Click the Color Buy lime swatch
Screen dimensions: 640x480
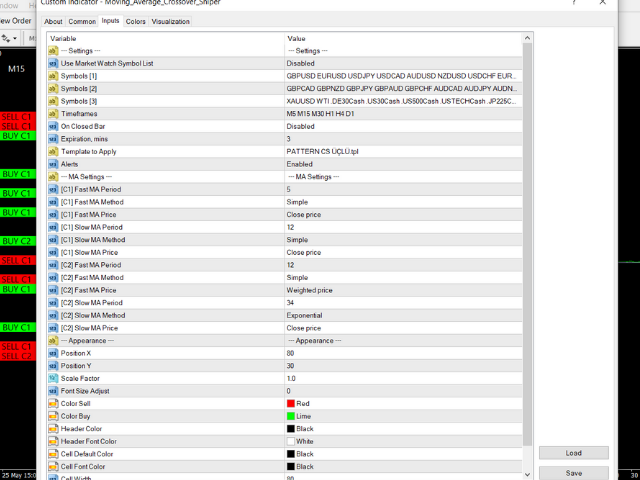tap(291, 416)
